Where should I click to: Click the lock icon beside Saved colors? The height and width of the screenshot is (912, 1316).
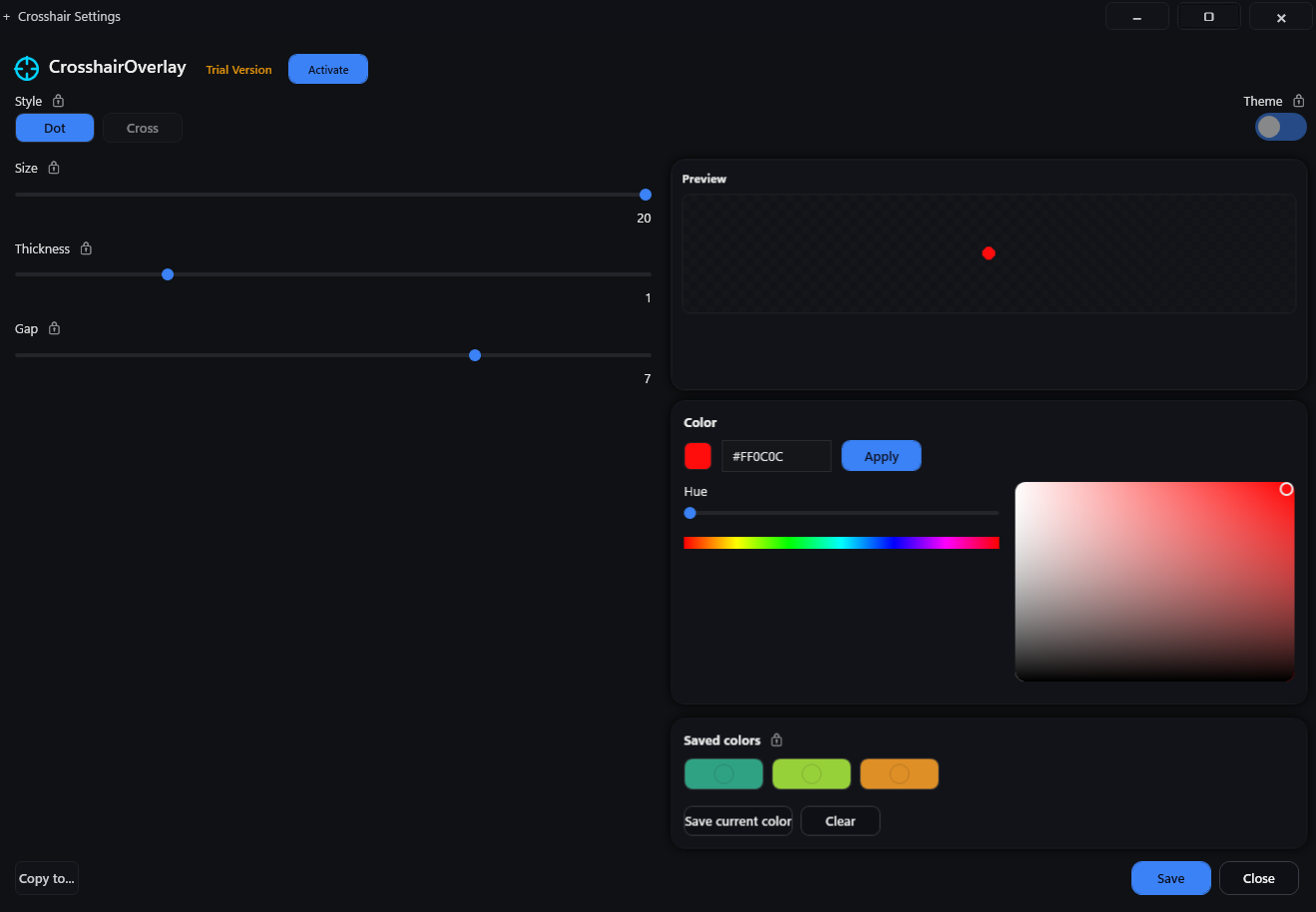777,739
